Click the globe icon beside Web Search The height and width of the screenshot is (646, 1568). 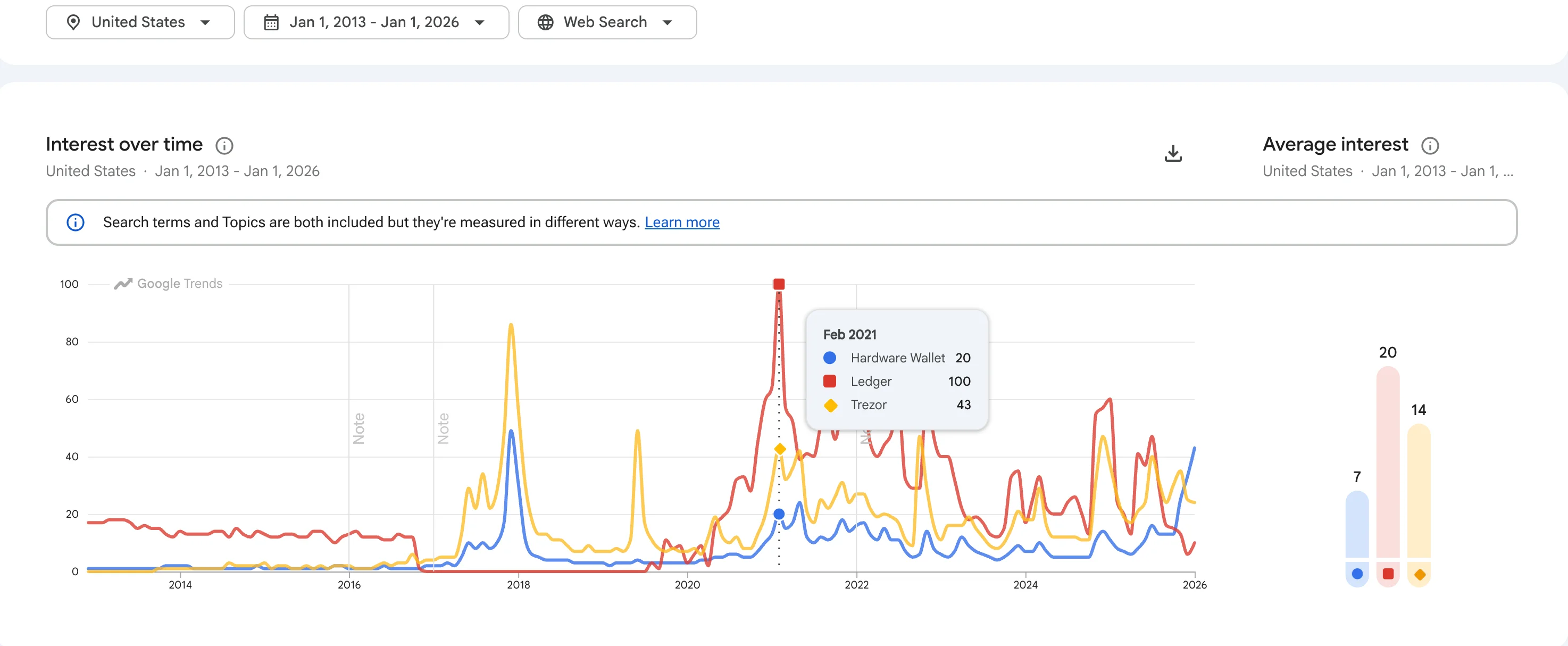click(x=545, y=22)
